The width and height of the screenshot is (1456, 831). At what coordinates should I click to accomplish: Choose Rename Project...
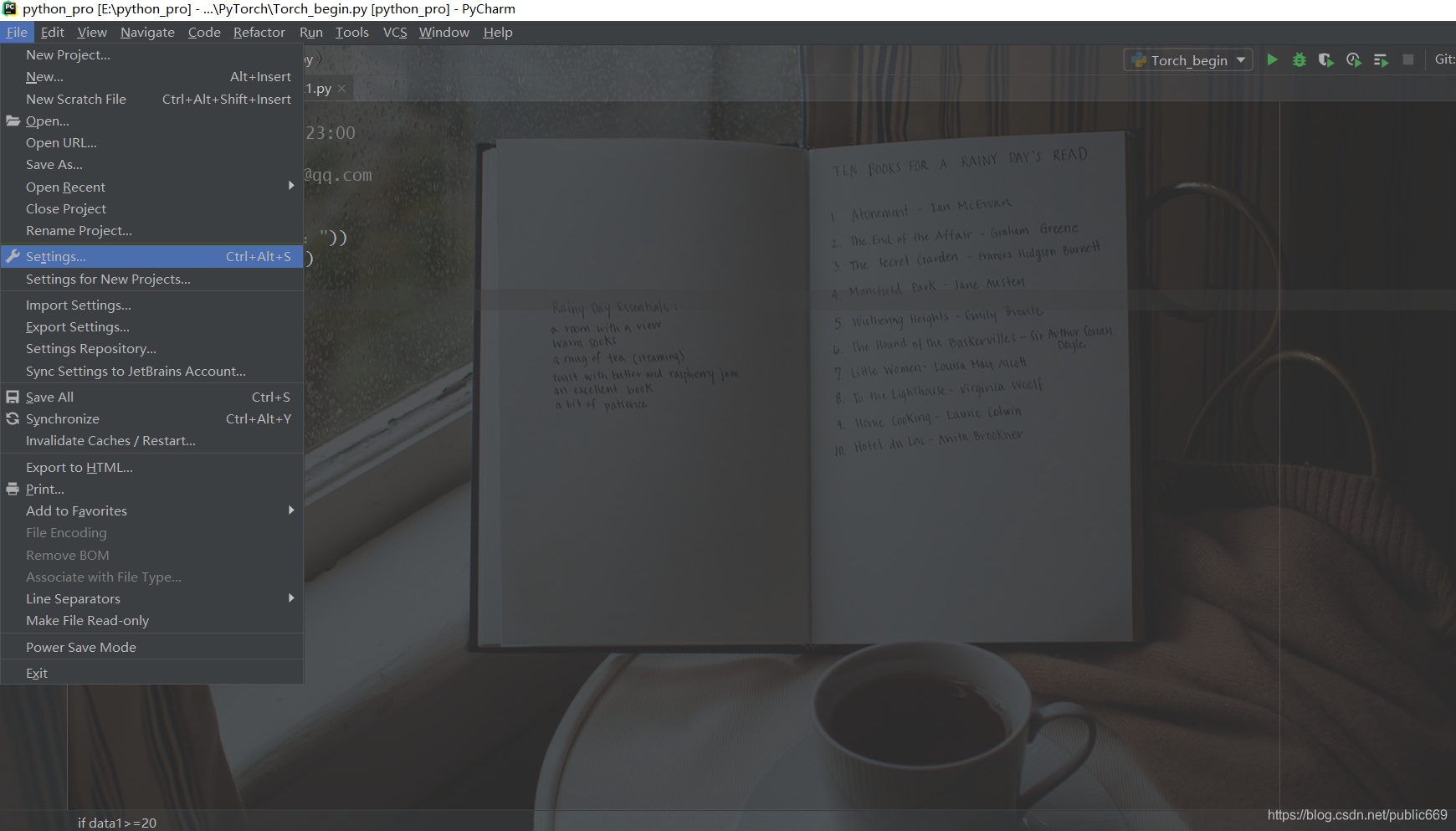point(151,230)
